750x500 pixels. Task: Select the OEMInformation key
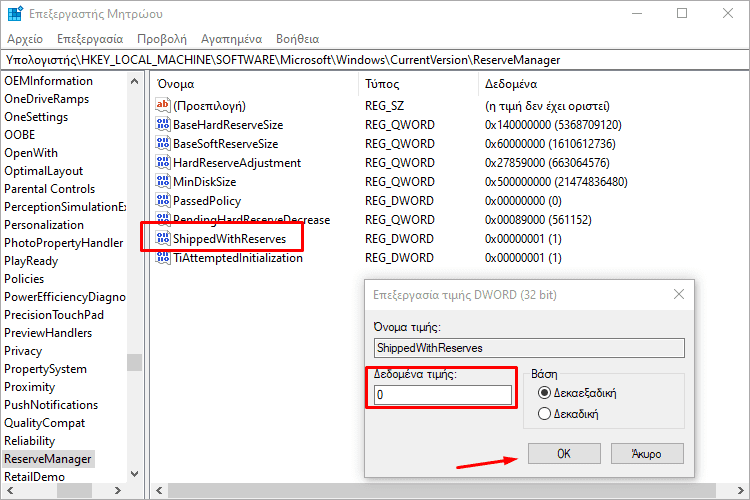tap(48, 81)
